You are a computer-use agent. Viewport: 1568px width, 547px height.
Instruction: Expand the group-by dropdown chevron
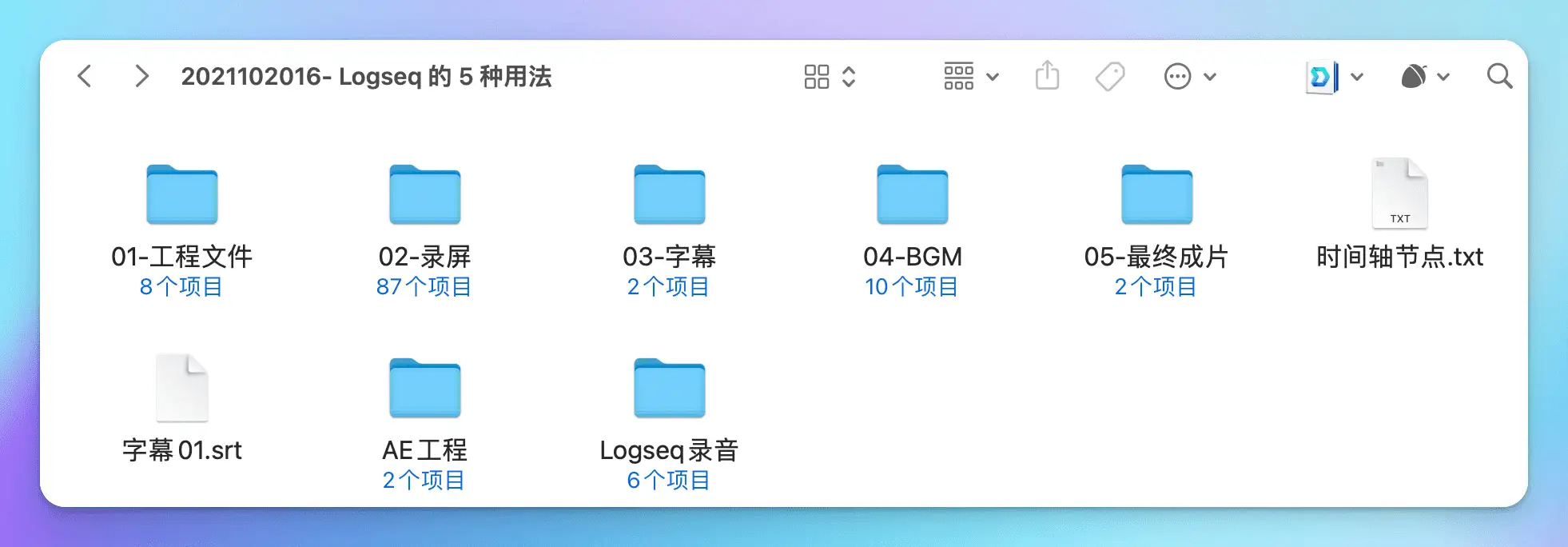993,78
